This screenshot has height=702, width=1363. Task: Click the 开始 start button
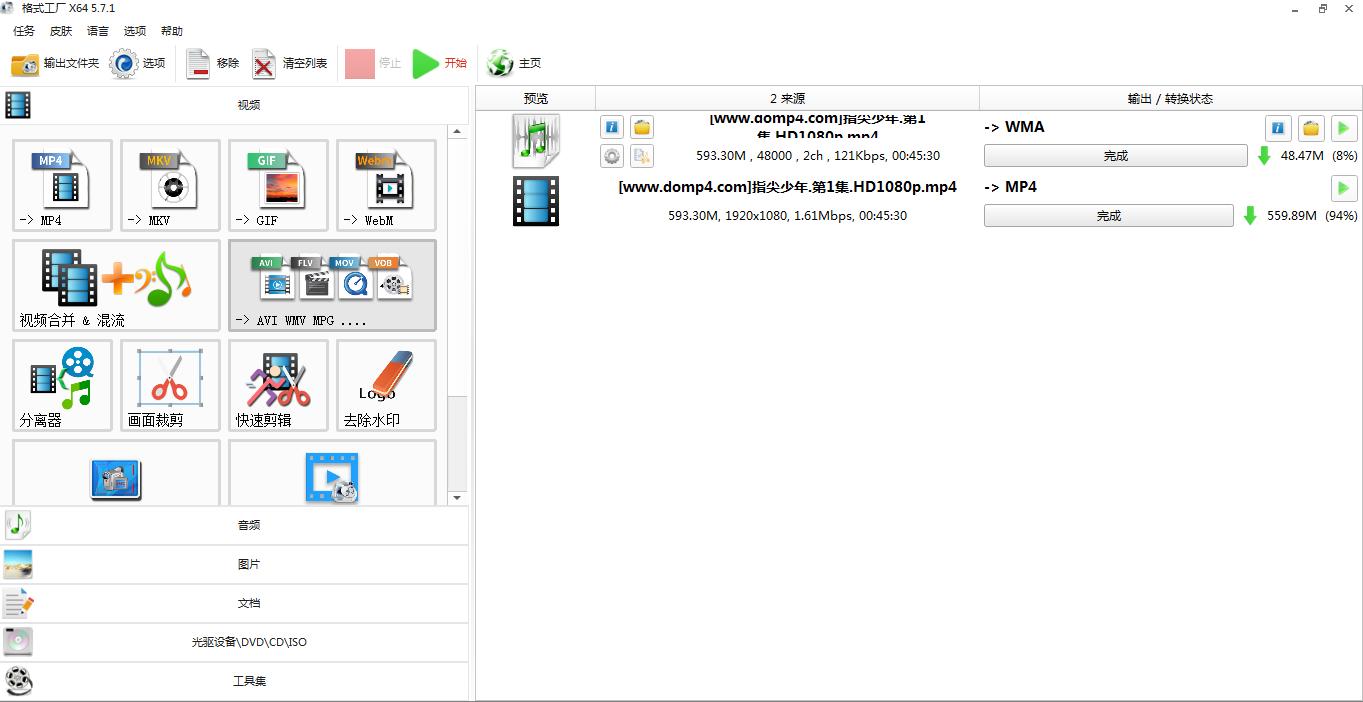[x=441, y=63]
